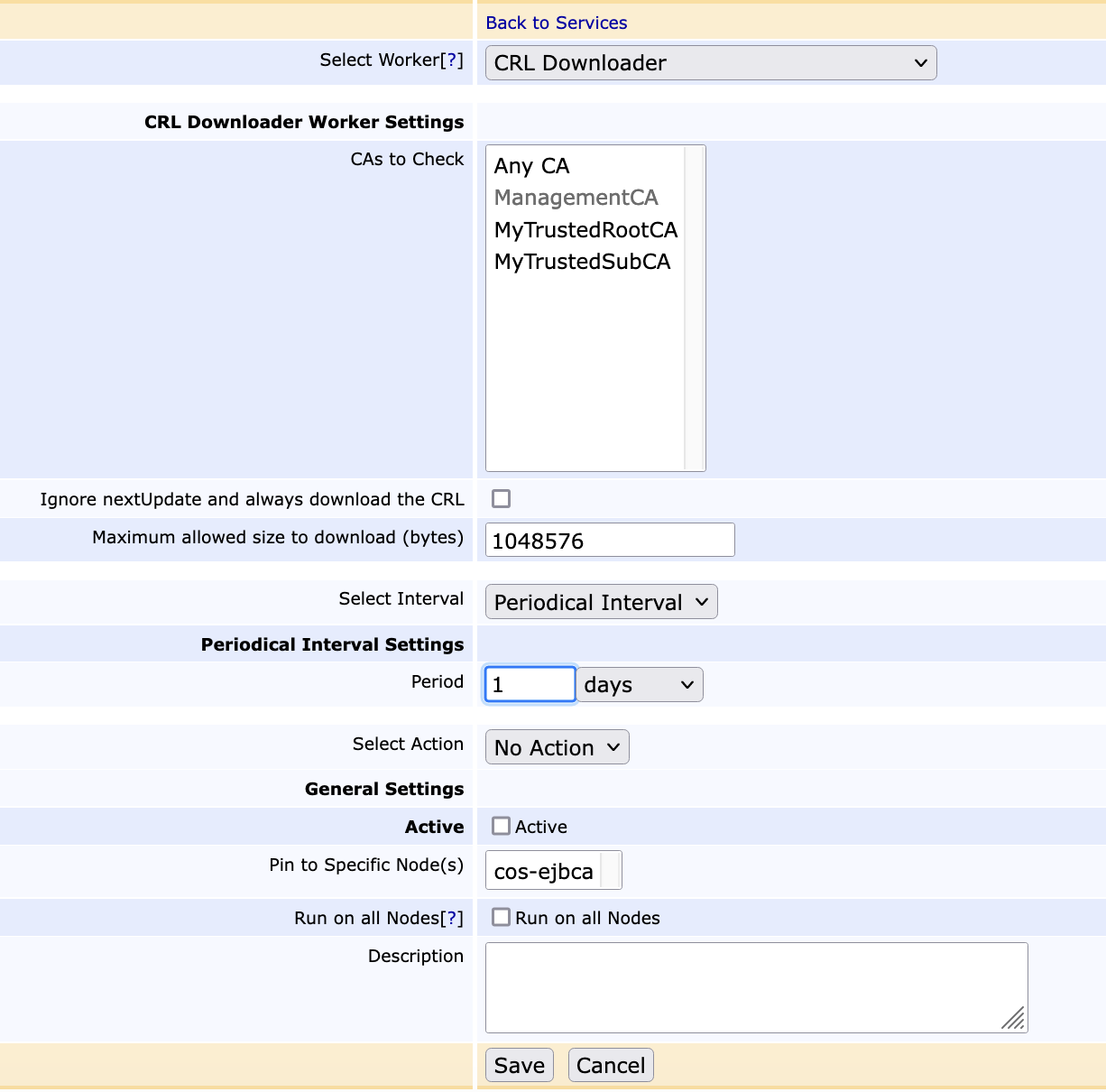Select ManagementCA in CAs list
The image size is (1106, 1092).
coord(576,198)
